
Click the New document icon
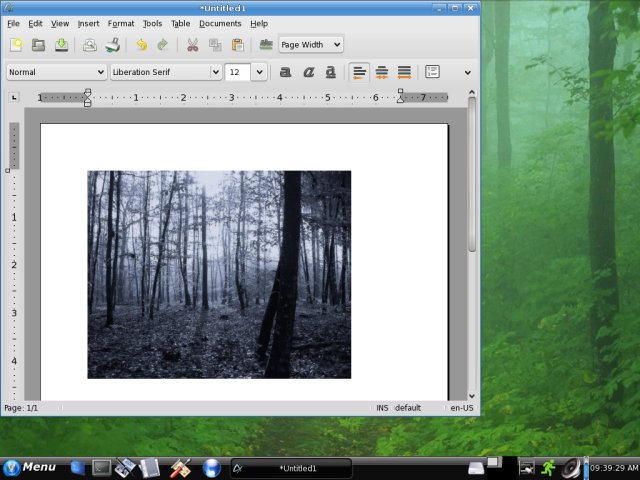[x=16, y=45]
